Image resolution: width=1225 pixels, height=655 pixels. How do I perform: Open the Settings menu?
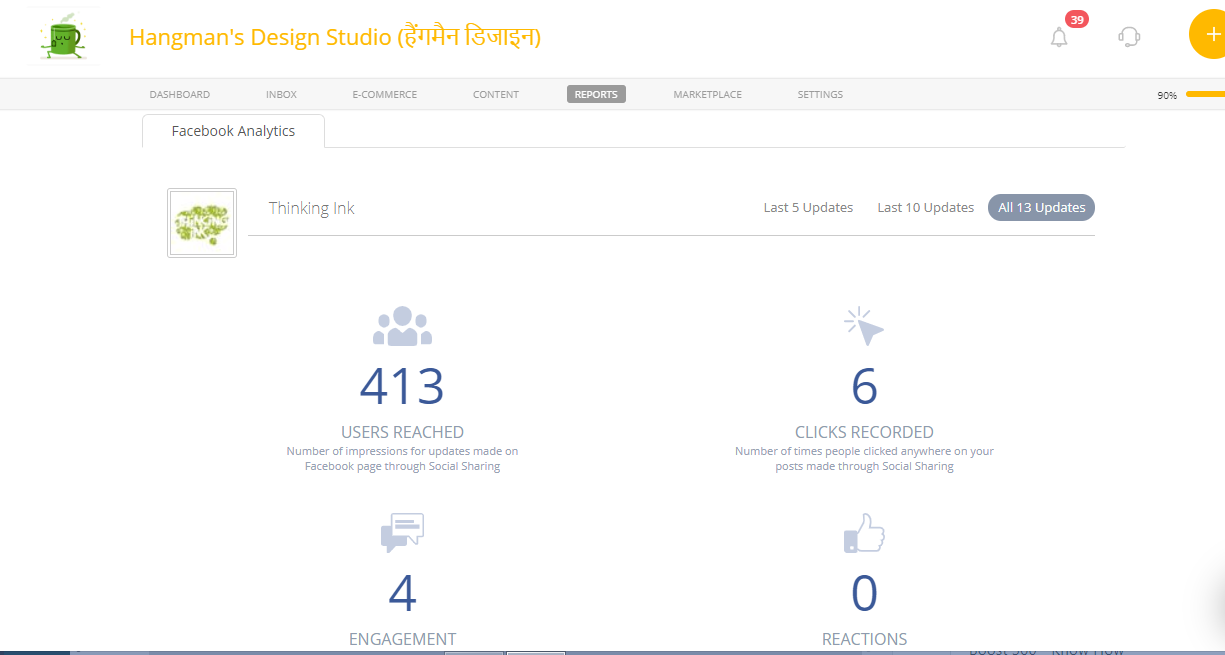click(820, 95)
